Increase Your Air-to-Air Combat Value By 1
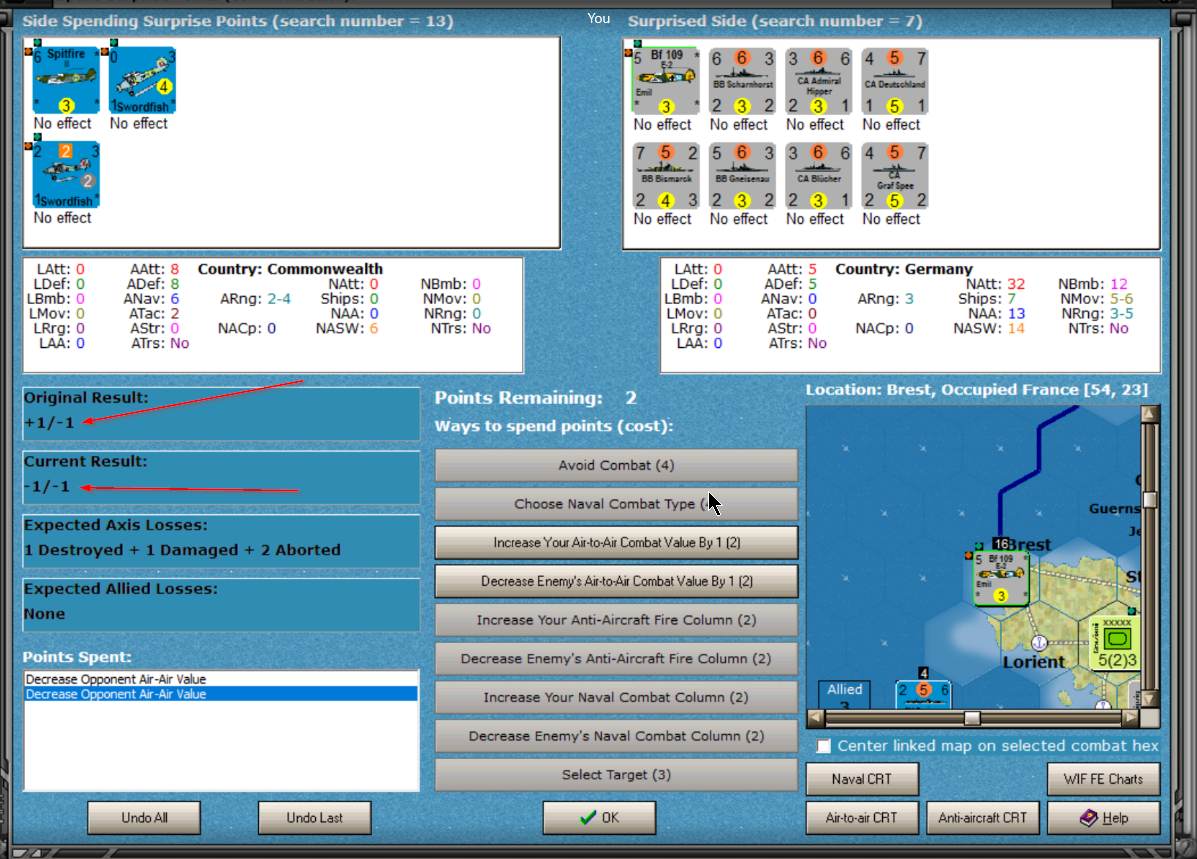The image size is (1197, 859). 616,542
